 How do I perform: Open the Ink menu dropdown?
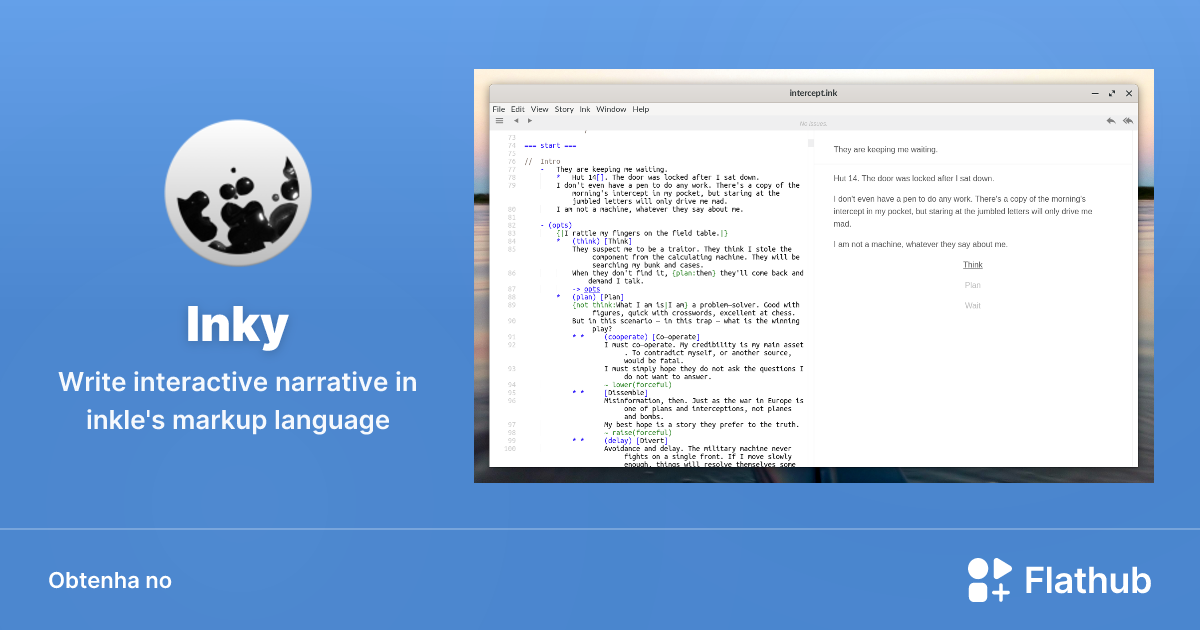tap(585, 109)
